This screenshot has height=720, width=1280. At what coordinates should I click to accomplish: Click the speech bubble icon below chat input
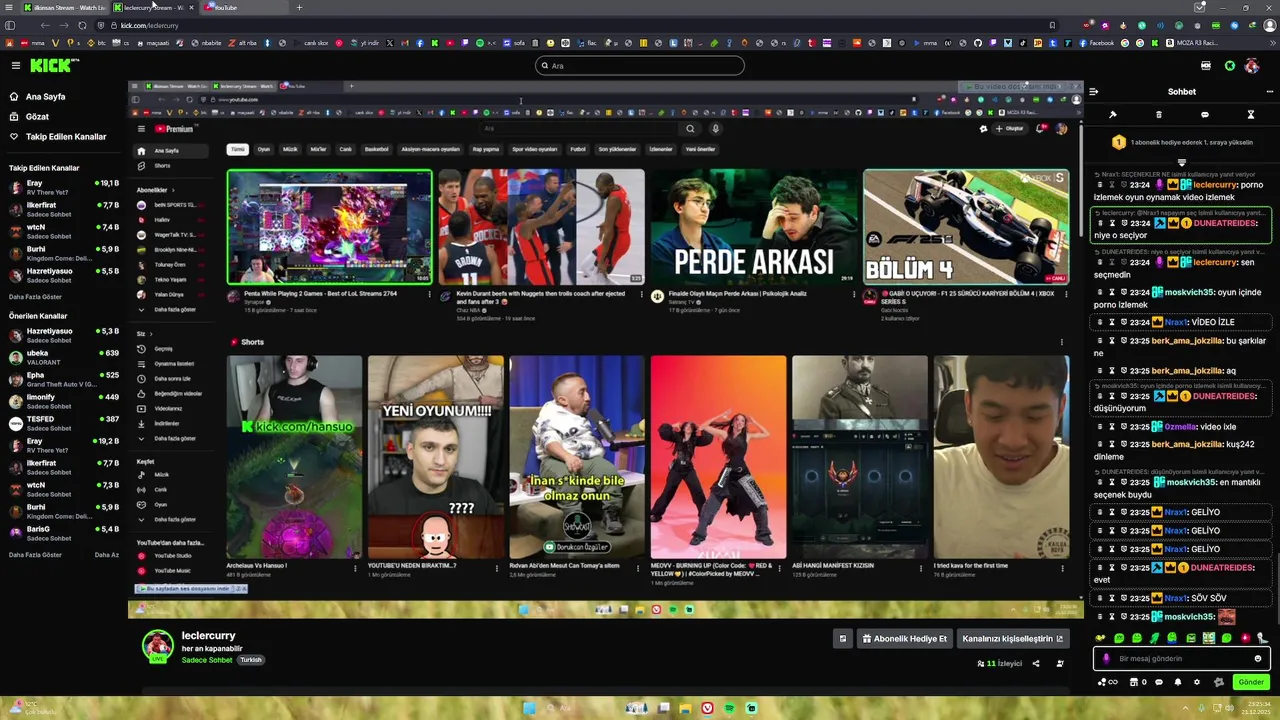click(x=1159, y=682)
